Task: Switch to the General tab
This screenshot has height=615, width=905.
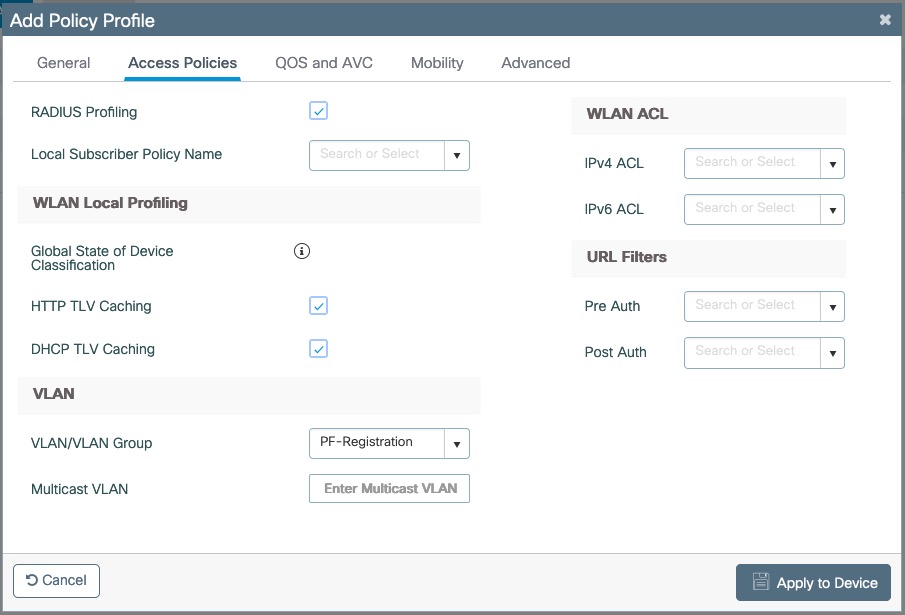Action: click(x=63, y=62)
